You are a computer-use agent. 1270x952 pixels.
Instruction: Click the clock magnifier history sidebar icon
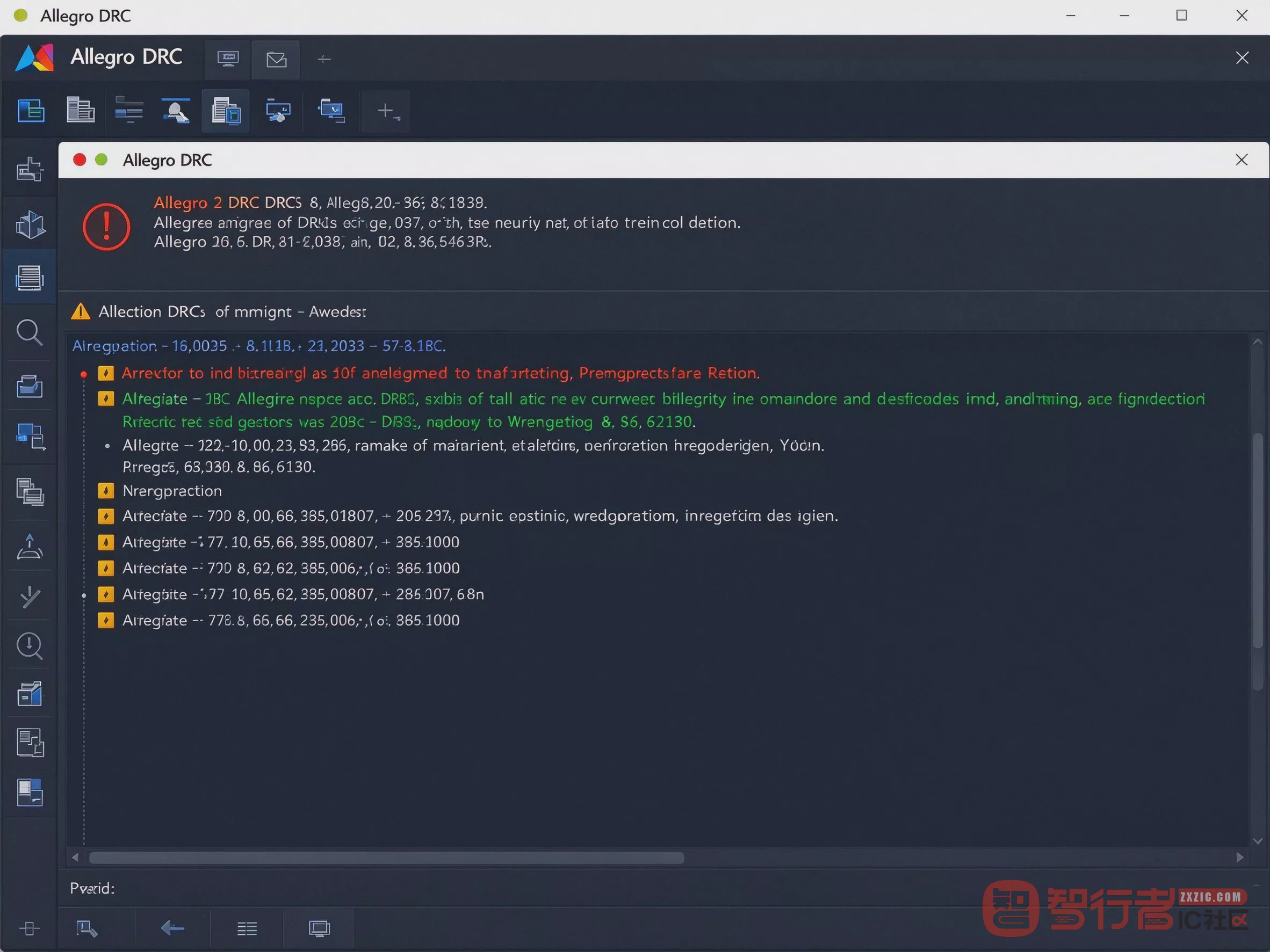click(x=30, y=646)
